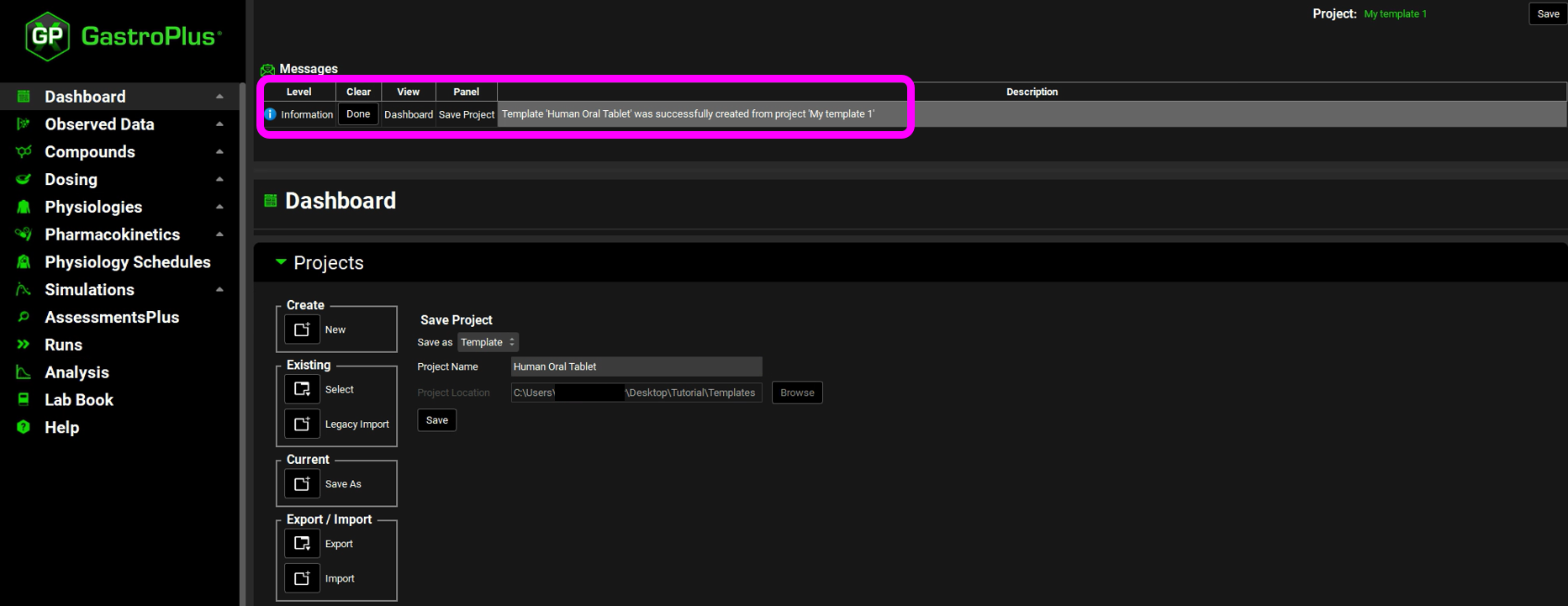1568x606 pixels.
Task: Open Lab Book in sidebar
Action: coord(78,400)
